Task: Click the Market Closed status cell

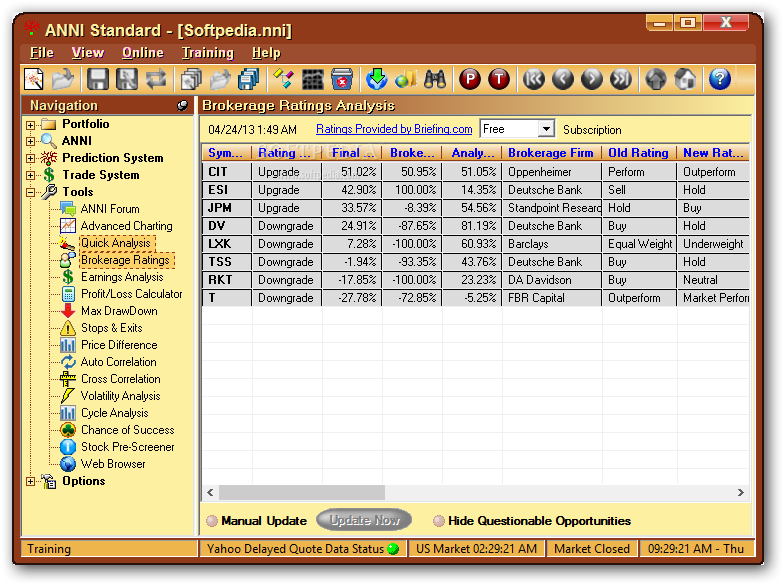Action: 592,548
